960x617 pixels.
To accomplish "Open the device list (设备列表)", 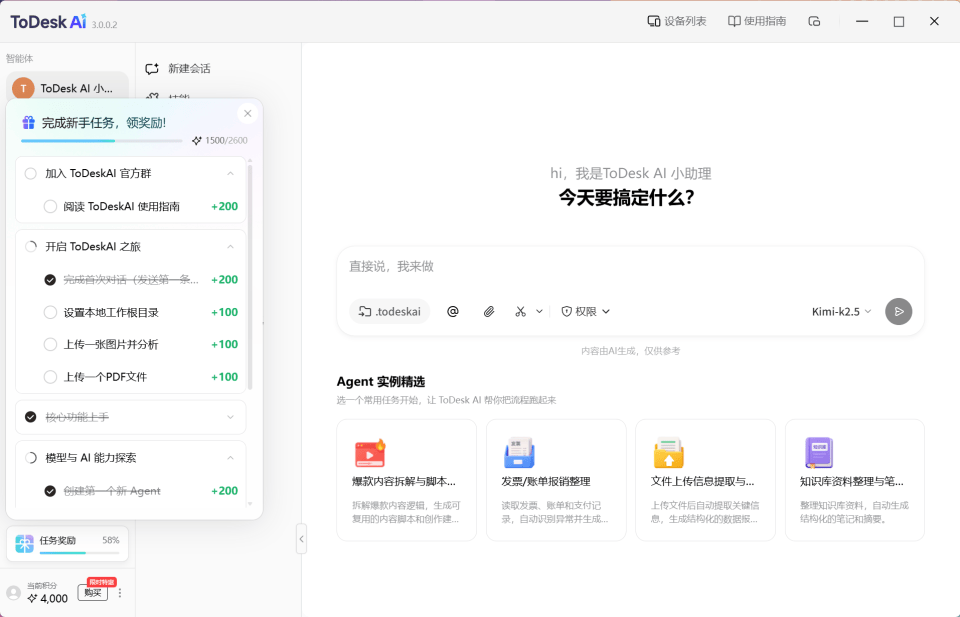I will 677,21.
